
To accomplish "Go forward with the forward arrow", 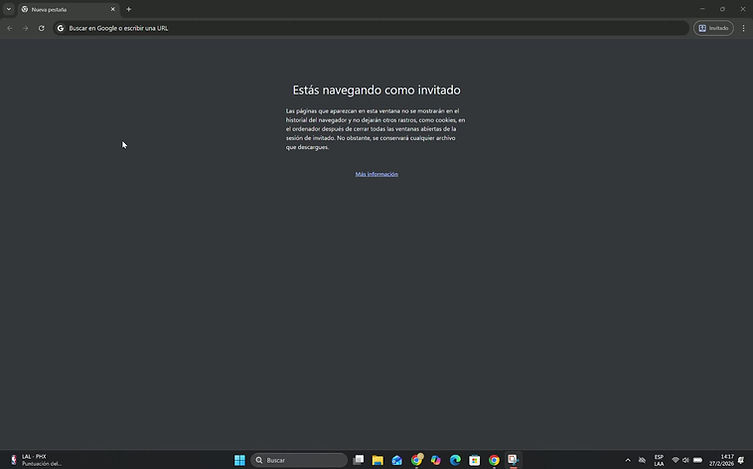I will tap(25, 28).
